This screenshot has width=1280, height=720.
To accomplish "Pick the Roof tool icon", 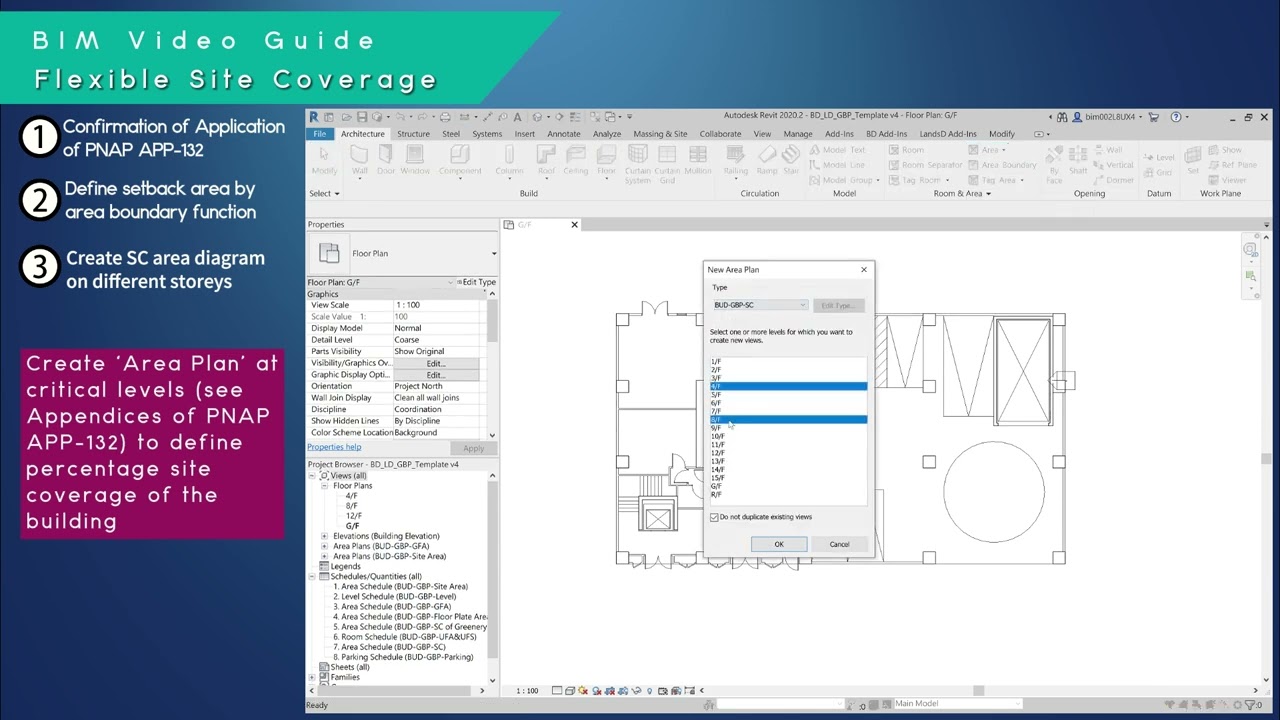I will 546,158.
